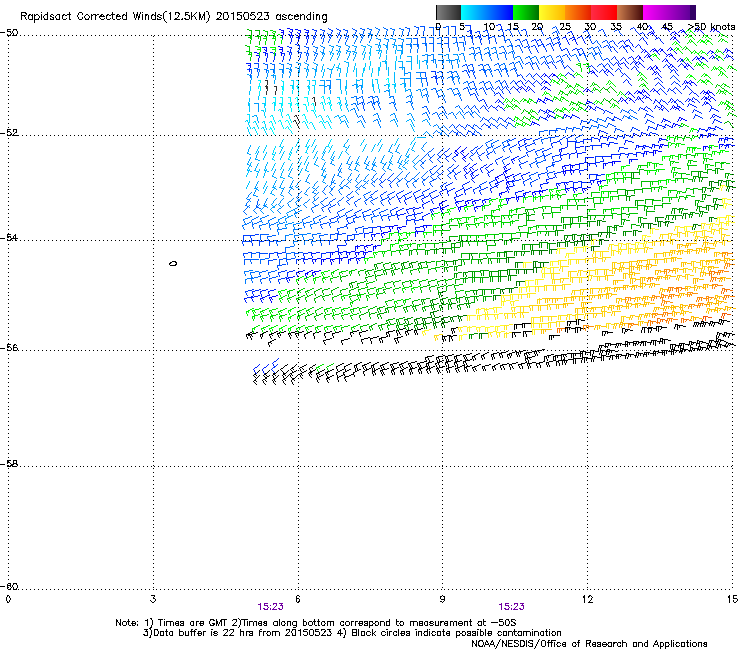
Task: Select the dark purple 45-50 knots legend swatch
Action: pyautogui.click(x=682, y=12)
